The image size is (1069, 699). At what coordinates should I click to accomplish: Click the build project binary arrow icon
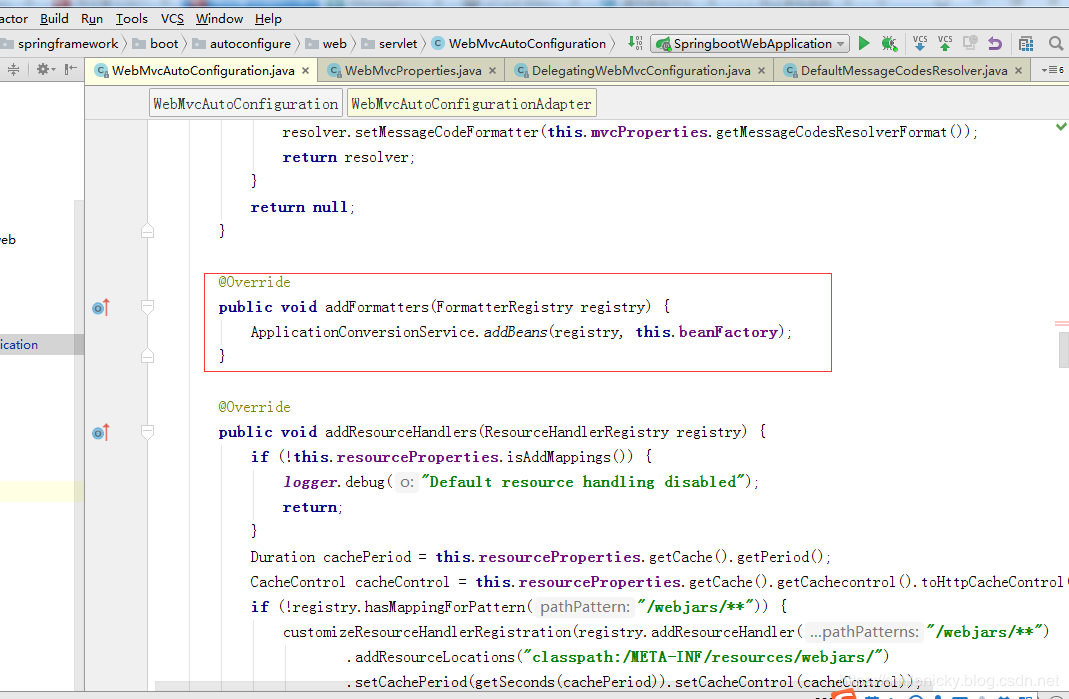634,43
